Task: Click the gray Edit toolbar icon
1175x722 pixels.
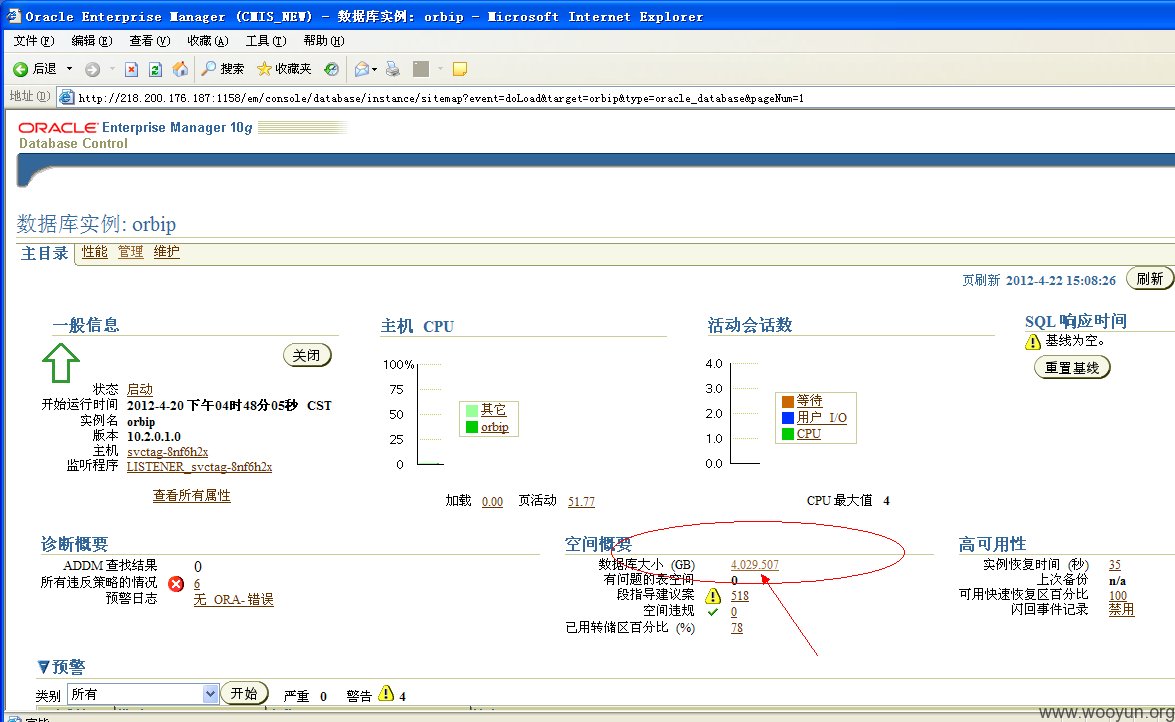Action: (421, 69)
